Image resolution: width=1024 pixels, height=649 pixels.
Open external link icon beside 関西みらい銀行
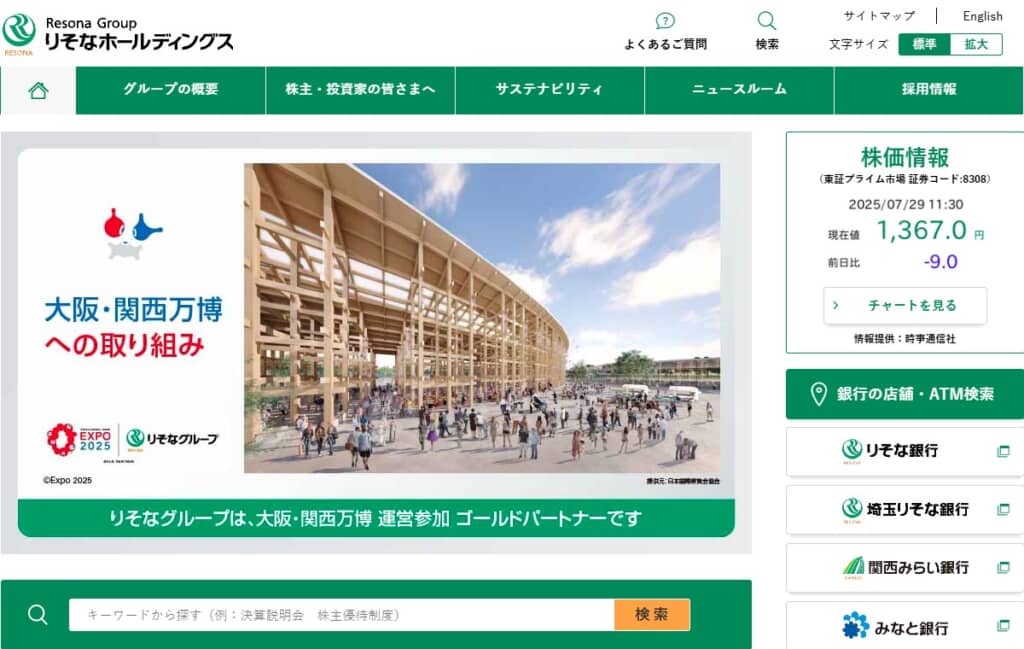point(1004,567)
